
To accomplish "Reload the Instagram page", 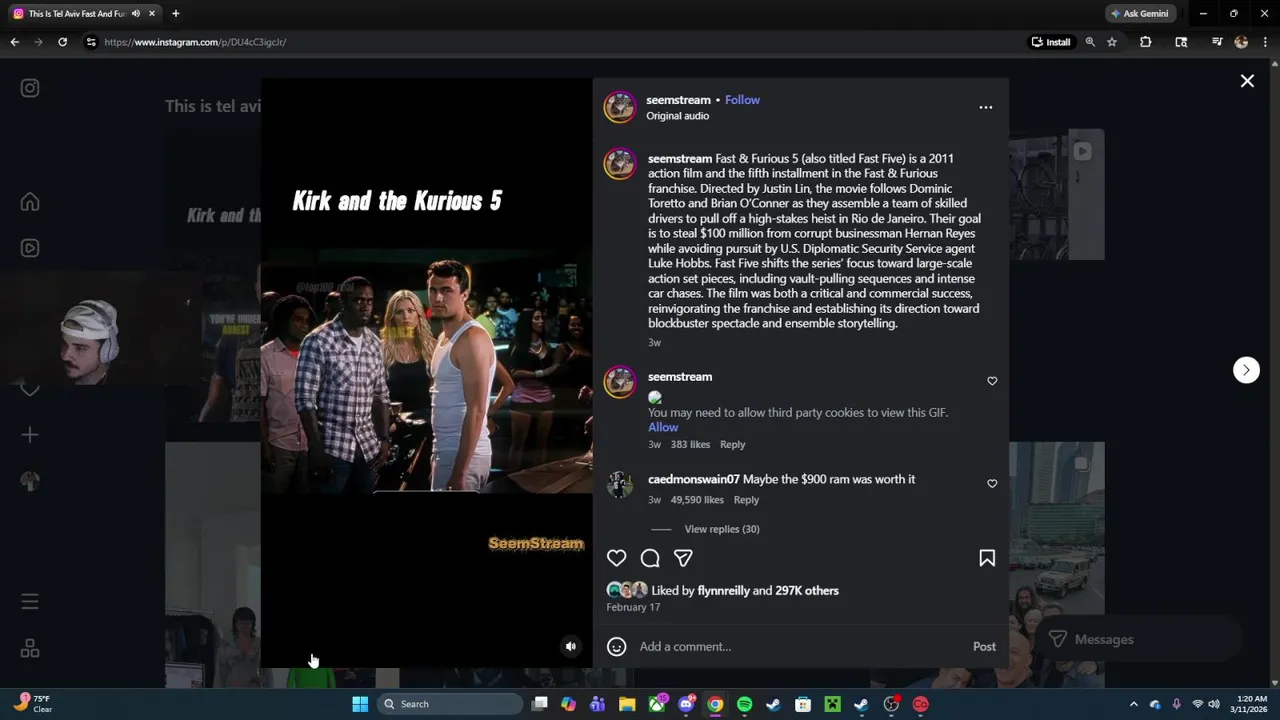I will (x=62, y=42).
